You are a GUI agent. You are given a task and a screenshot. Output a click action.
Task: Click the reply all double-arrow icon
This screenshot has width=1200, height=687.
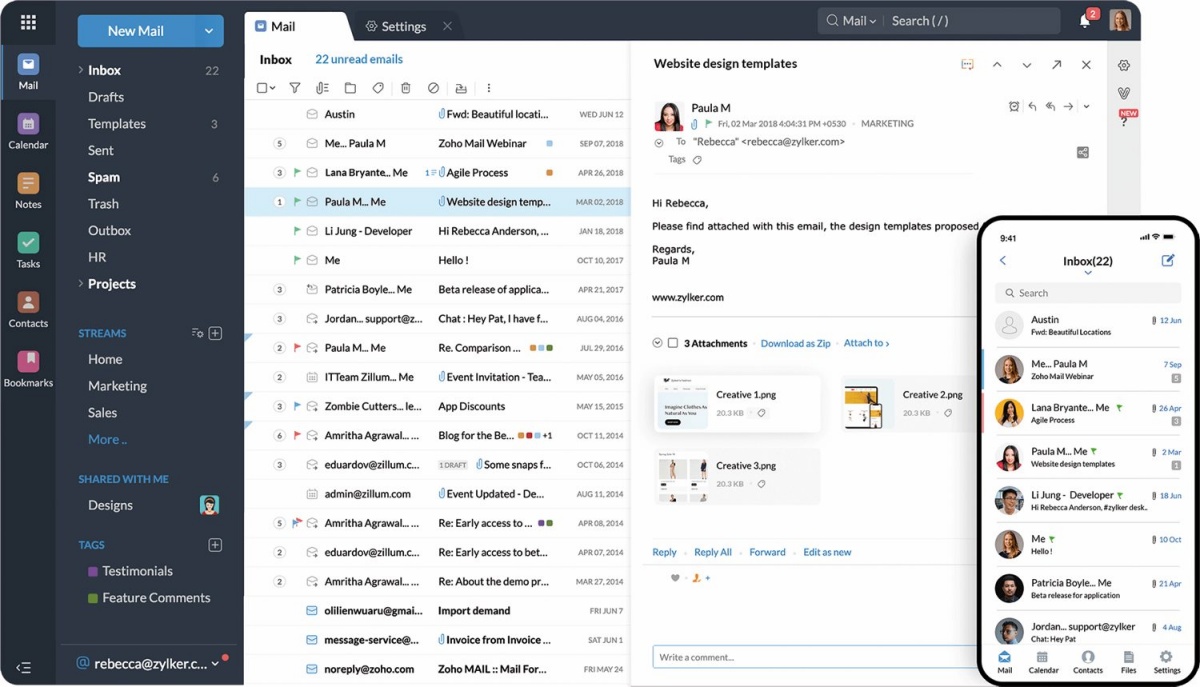pyautogui.click(x=1050, y=107)
